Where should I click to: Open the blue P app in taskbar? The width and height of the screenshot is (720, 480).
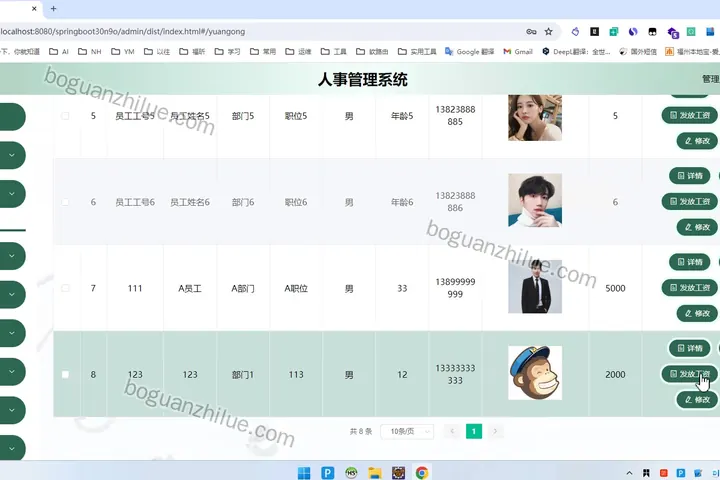click(327, 473)
